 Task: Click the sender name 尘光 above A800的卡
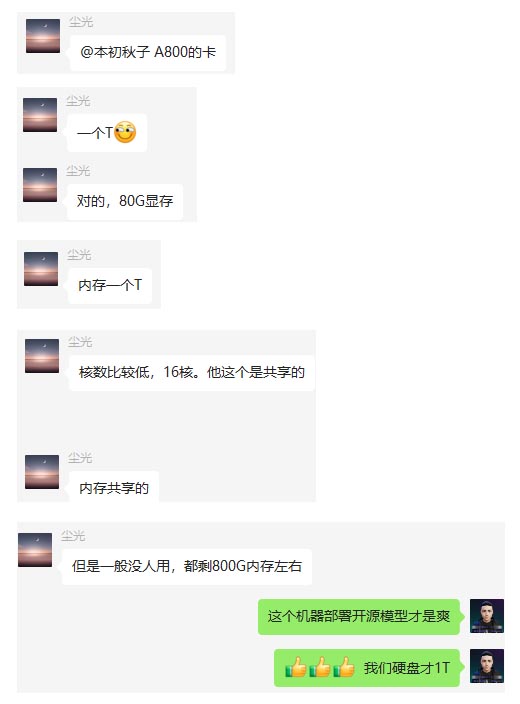[81, 22]
